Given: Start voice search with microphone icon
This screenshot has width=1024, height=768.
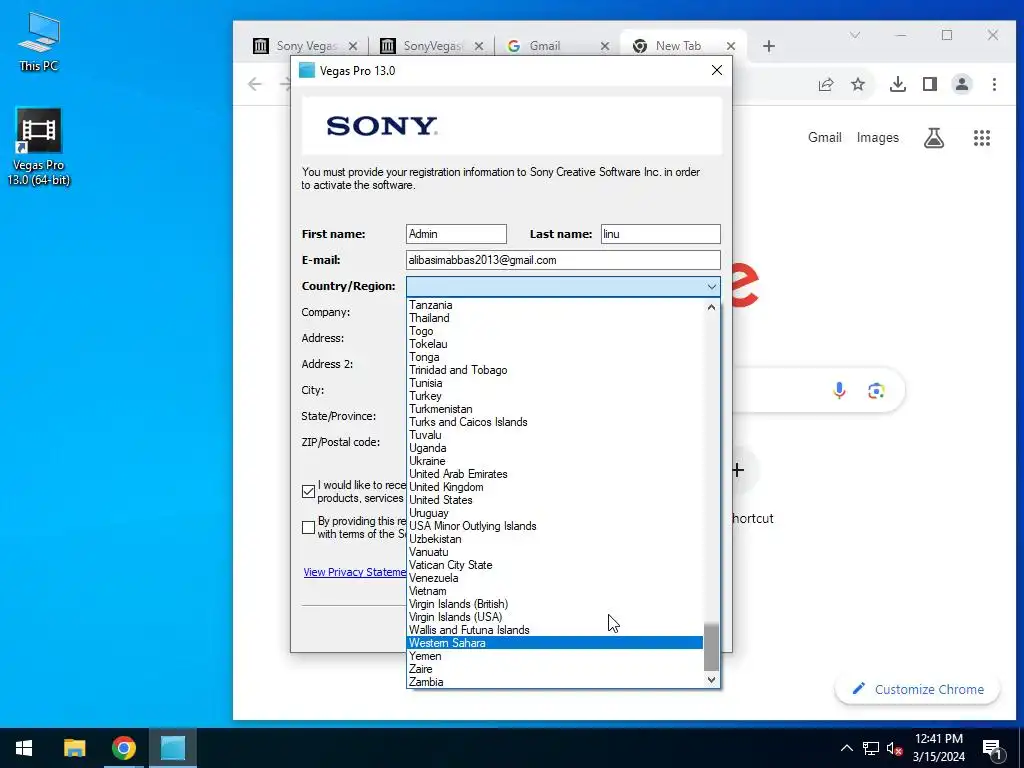Looking at the screenshot, I should point(839,391).
